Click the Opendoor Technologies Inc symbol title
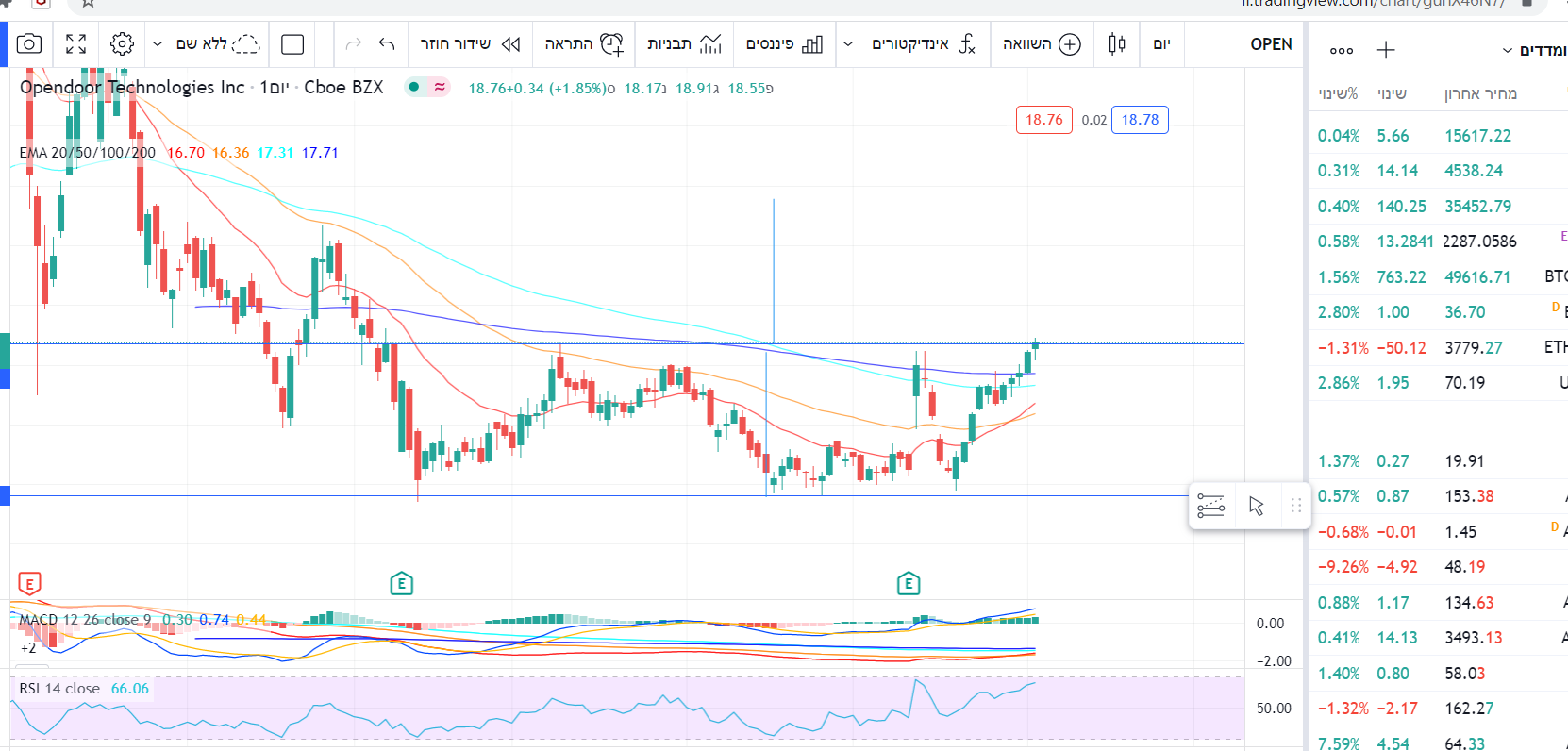Image resolution: width=1568 pixels, height=751 pixels. click(x=132, y=88)
